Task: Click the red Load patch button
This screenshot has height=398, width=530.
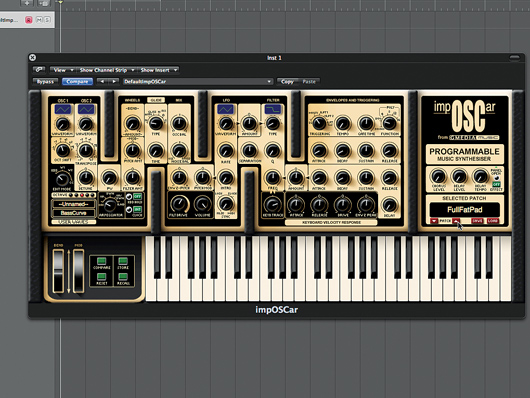Action: pyautogui.click(x=492, y=221)
